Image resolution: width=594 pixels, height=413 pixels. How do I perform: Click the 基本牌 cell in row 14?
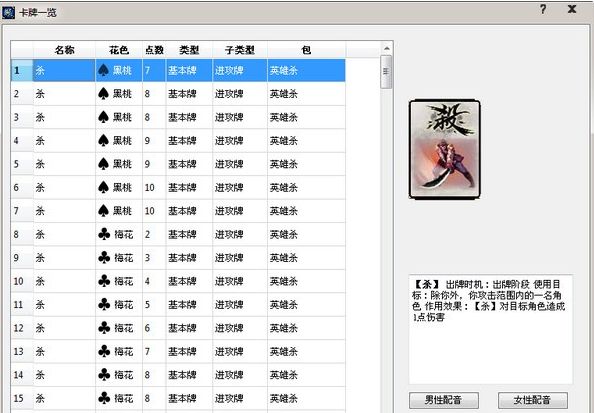coord(189,375)
